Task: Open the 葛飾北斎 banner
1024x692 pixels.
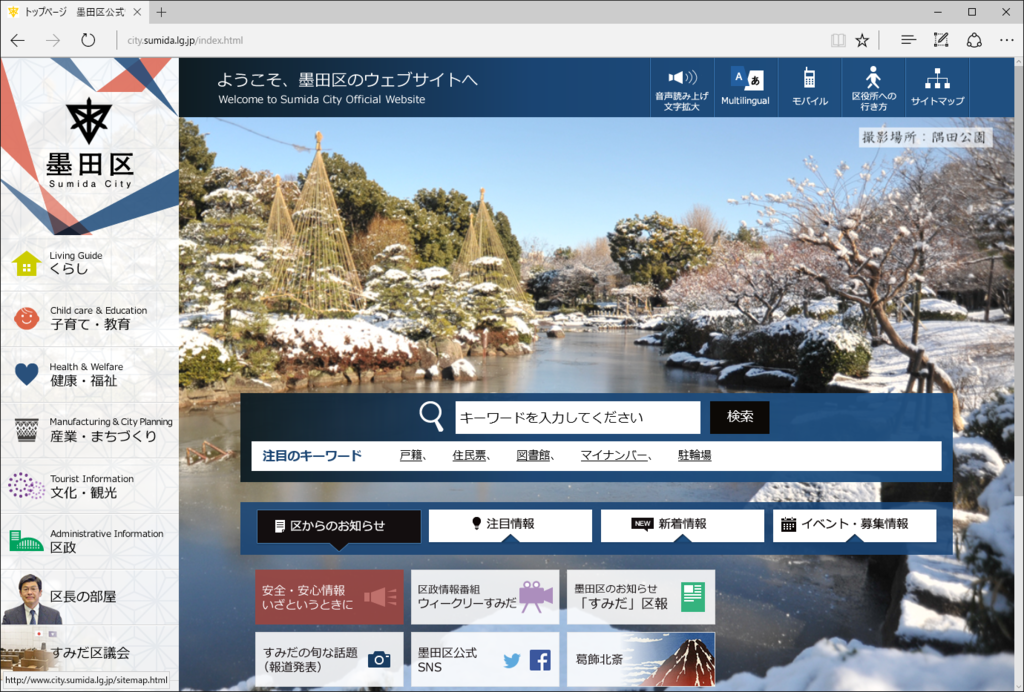Action: (641, 659)
